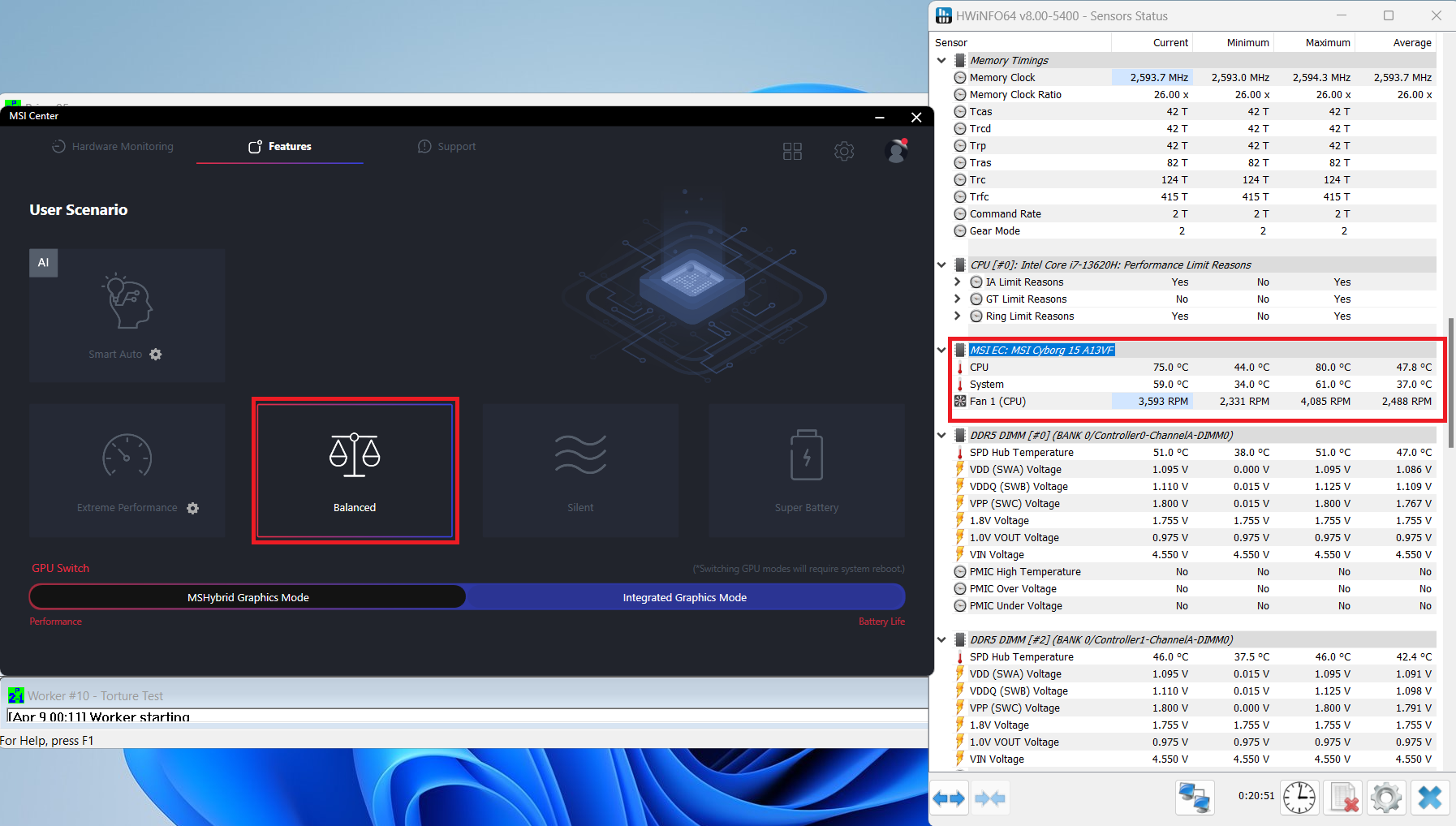Select the Silent user scenario
The image size is (1456, 826).
tap(580, 471)
